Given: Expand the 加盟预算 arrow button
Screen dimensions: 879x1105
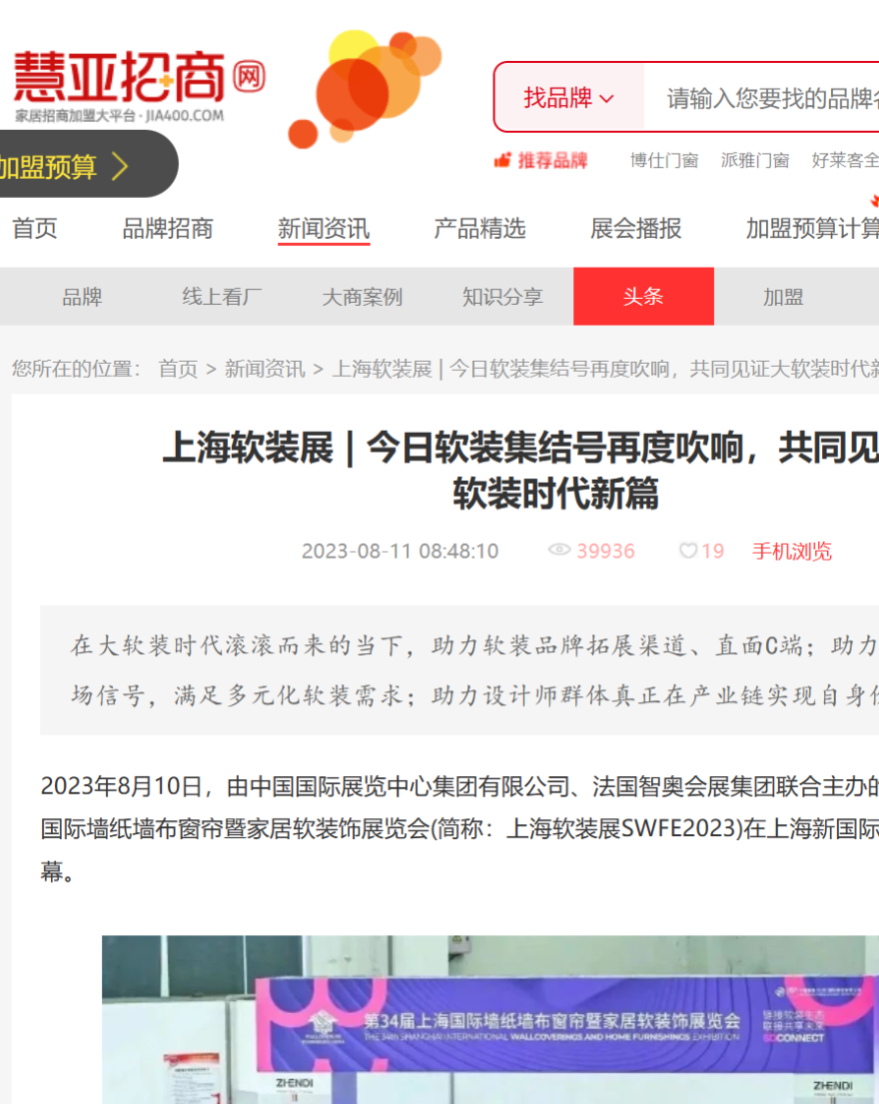Looking at the screenshot, I should click(119, 166).
